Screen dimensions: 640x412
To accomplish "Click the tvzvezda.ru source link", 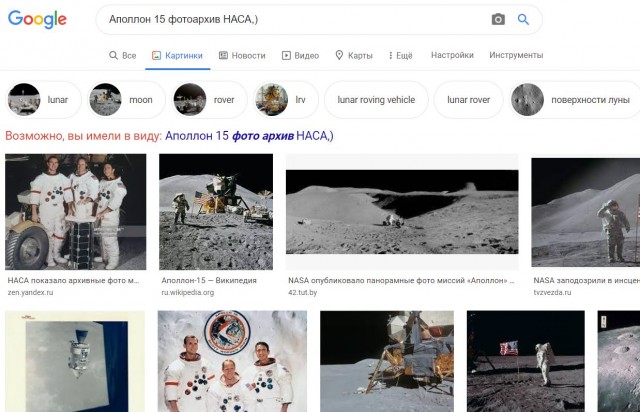I will 552,292.
